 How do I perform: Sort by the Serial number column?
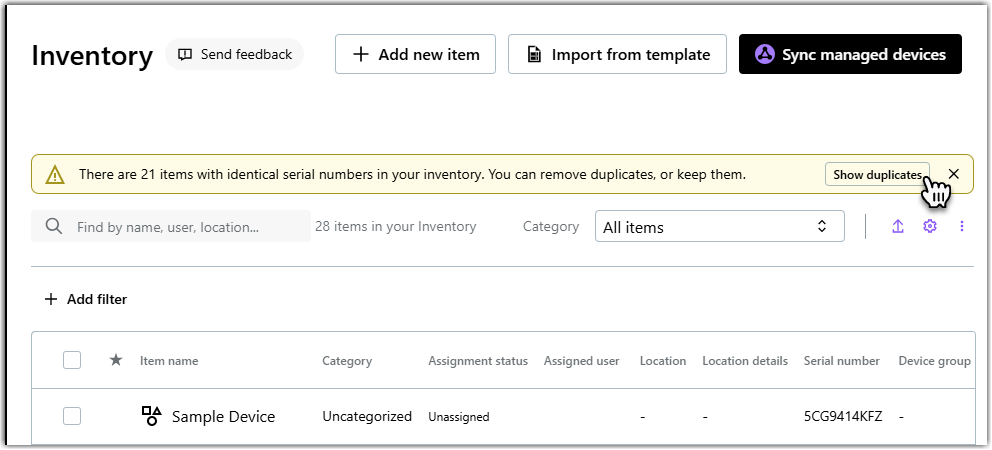pos(841,361)
